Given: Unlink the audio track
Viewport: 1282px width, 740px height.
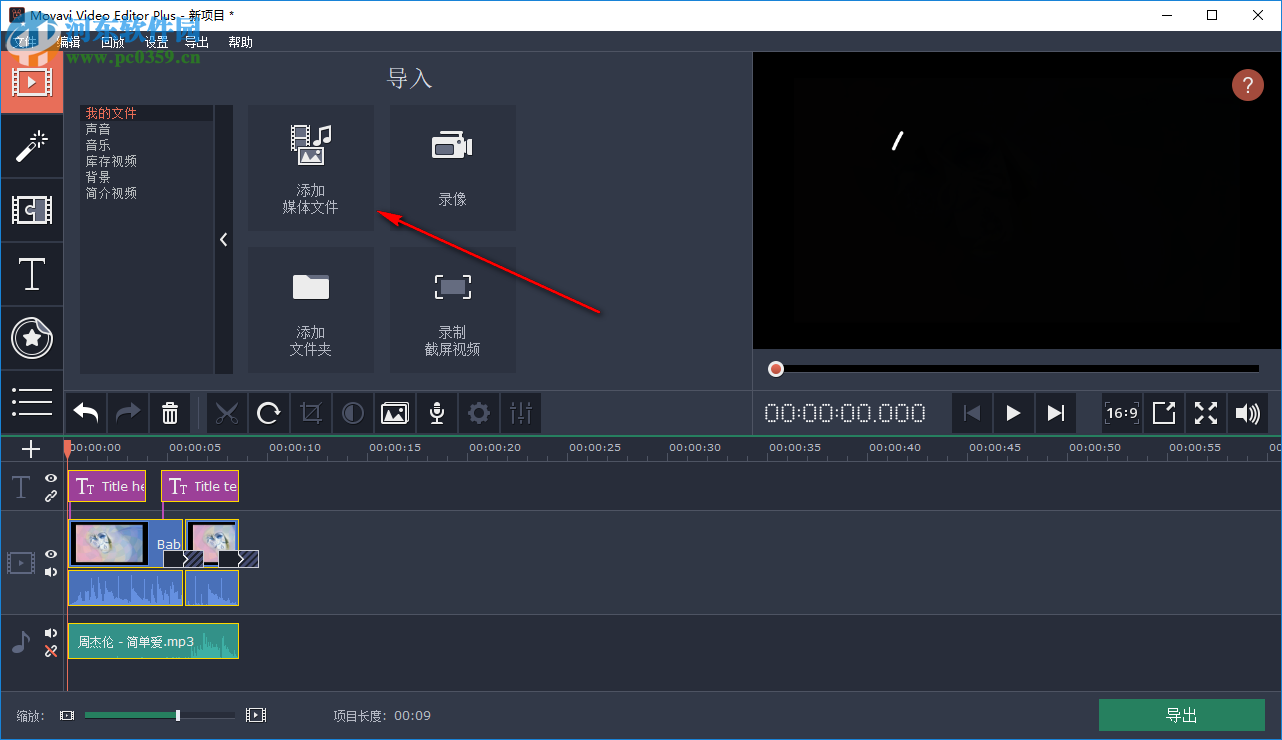Looking at the screenshot, I should 50,651.
